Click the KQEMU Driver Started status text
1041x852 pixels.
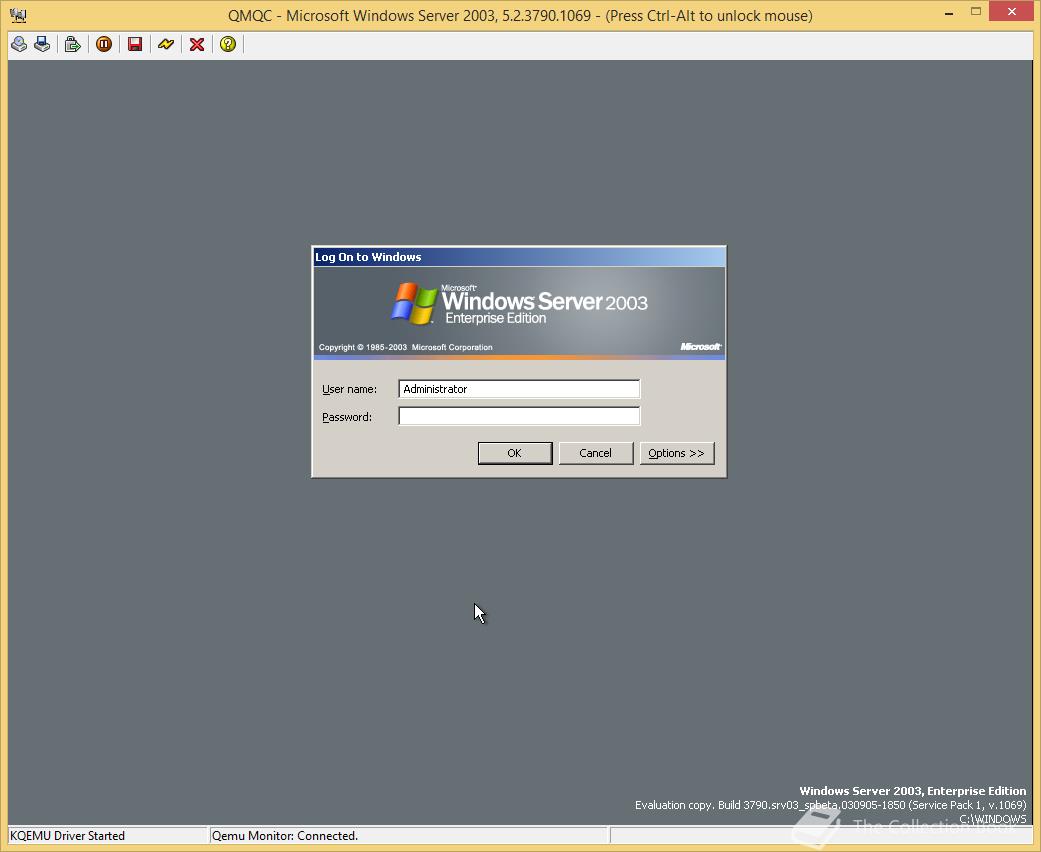tap(68, 836)
